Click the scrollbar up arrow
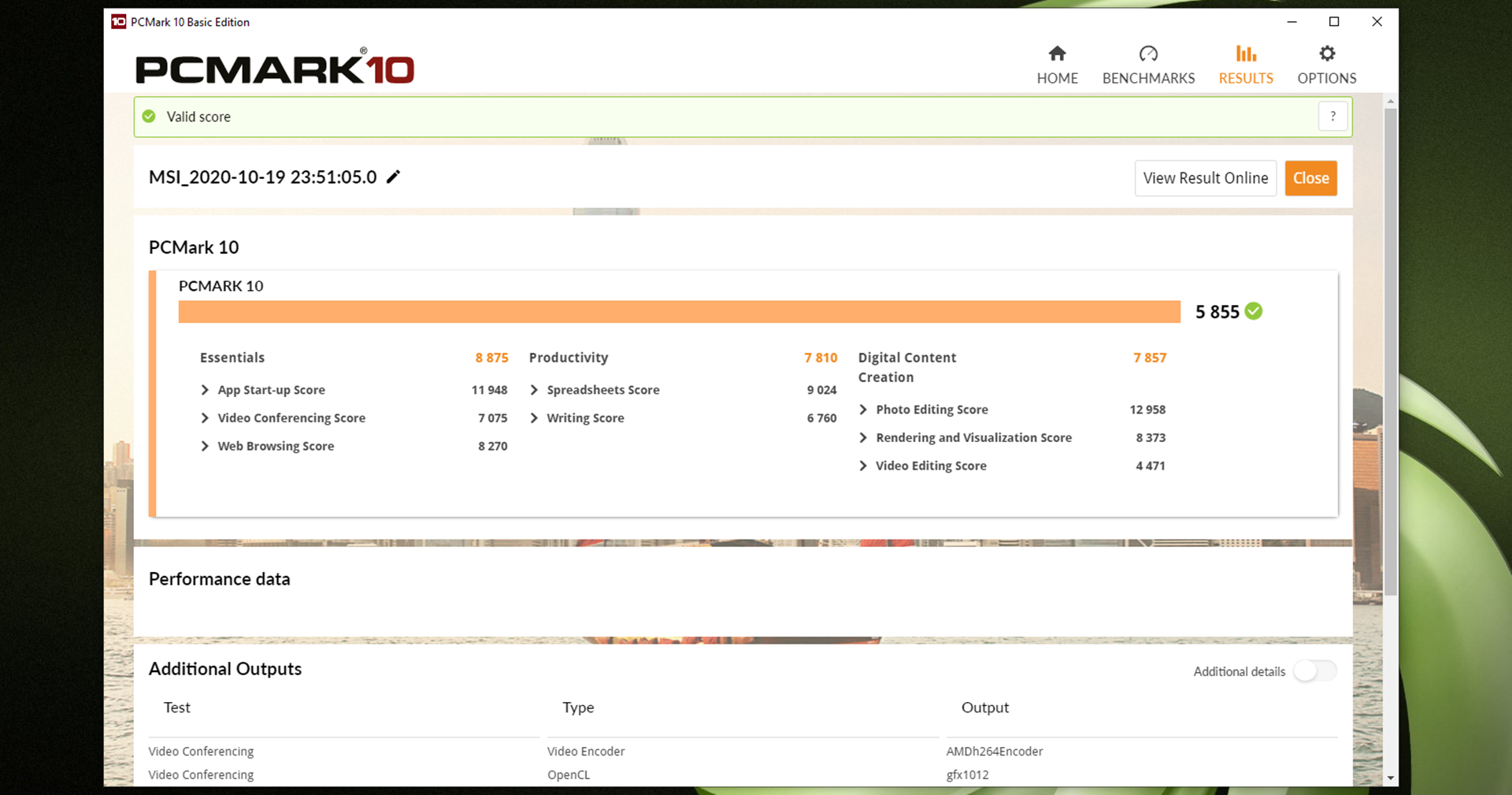Image resolution: width=1512 pixels, height=795 pixels. pyautogui.click(x=1391, y=102)
